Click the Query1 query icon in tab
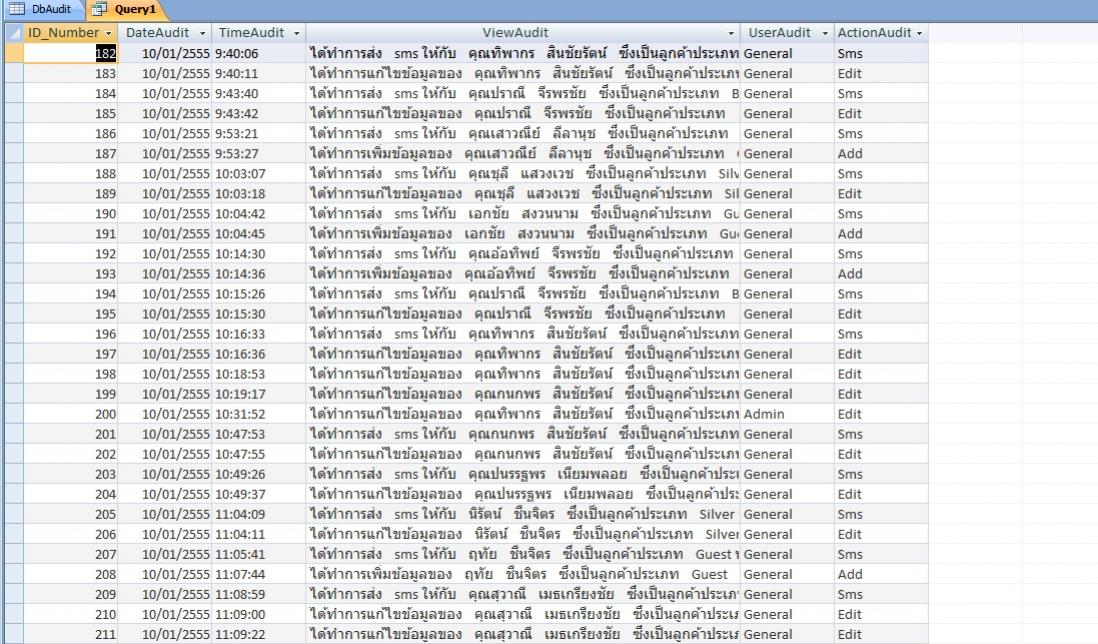 tap(100, 9)
